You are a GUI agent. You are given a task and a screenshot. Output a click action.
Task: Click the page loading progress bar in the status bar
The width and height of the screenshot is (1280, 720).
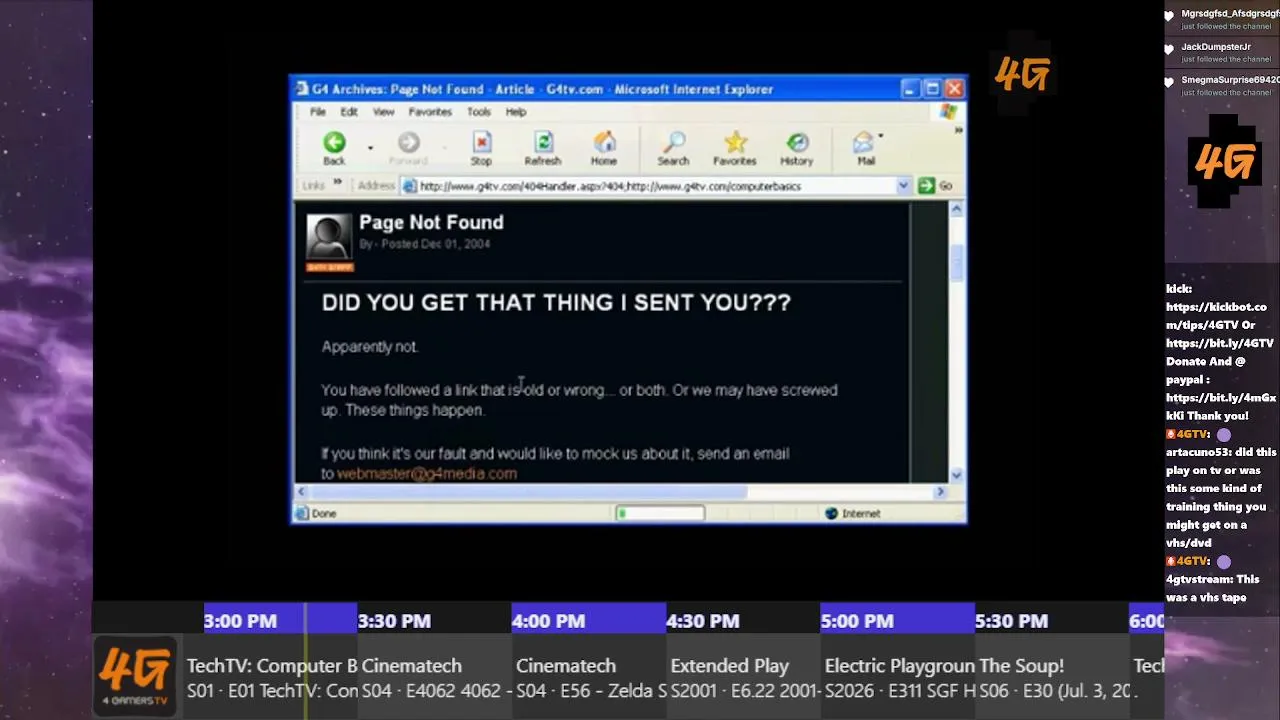pos(660,513)
